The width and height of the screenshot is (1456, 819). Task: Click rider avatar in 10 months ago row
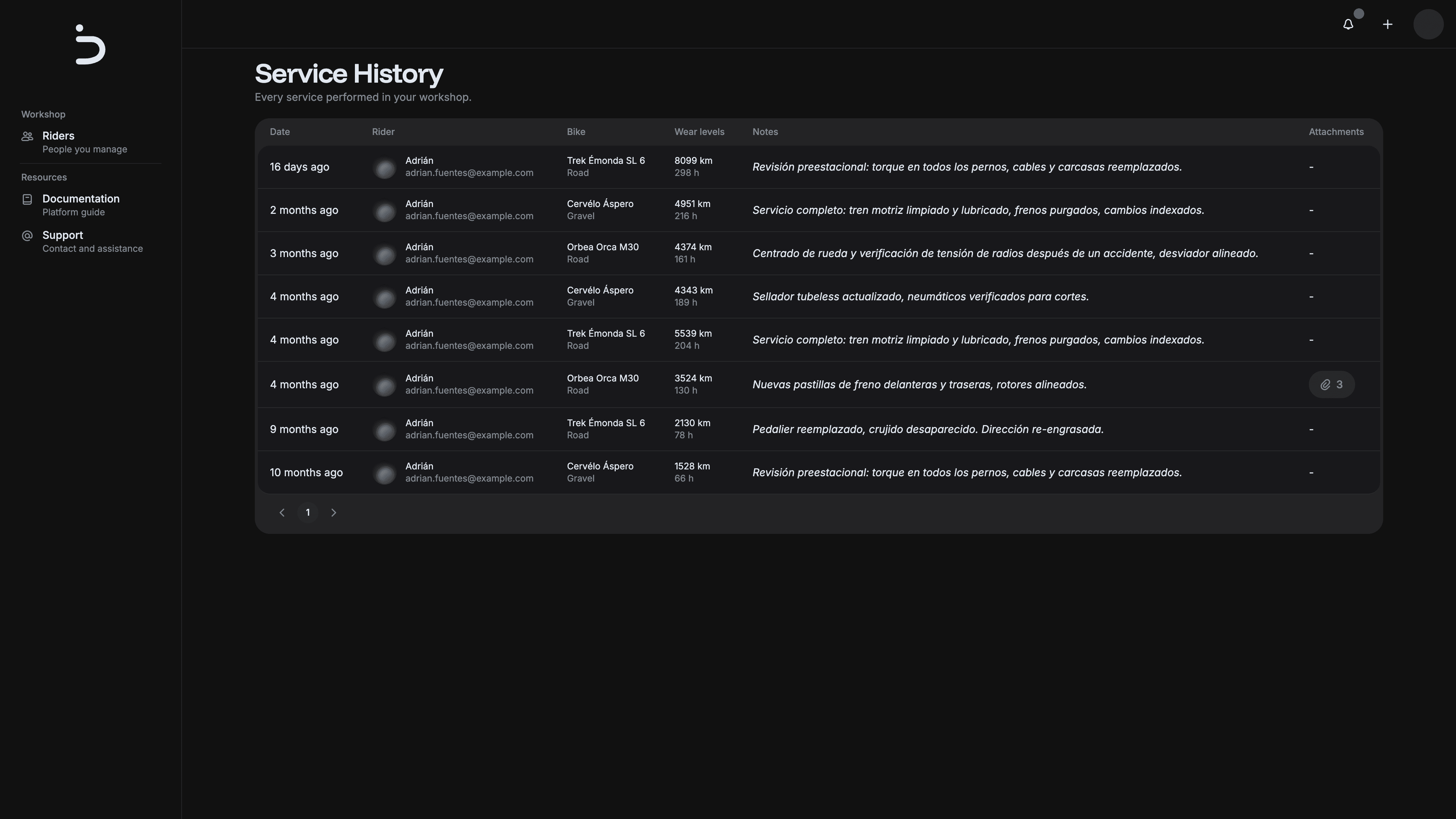point(385,474)
